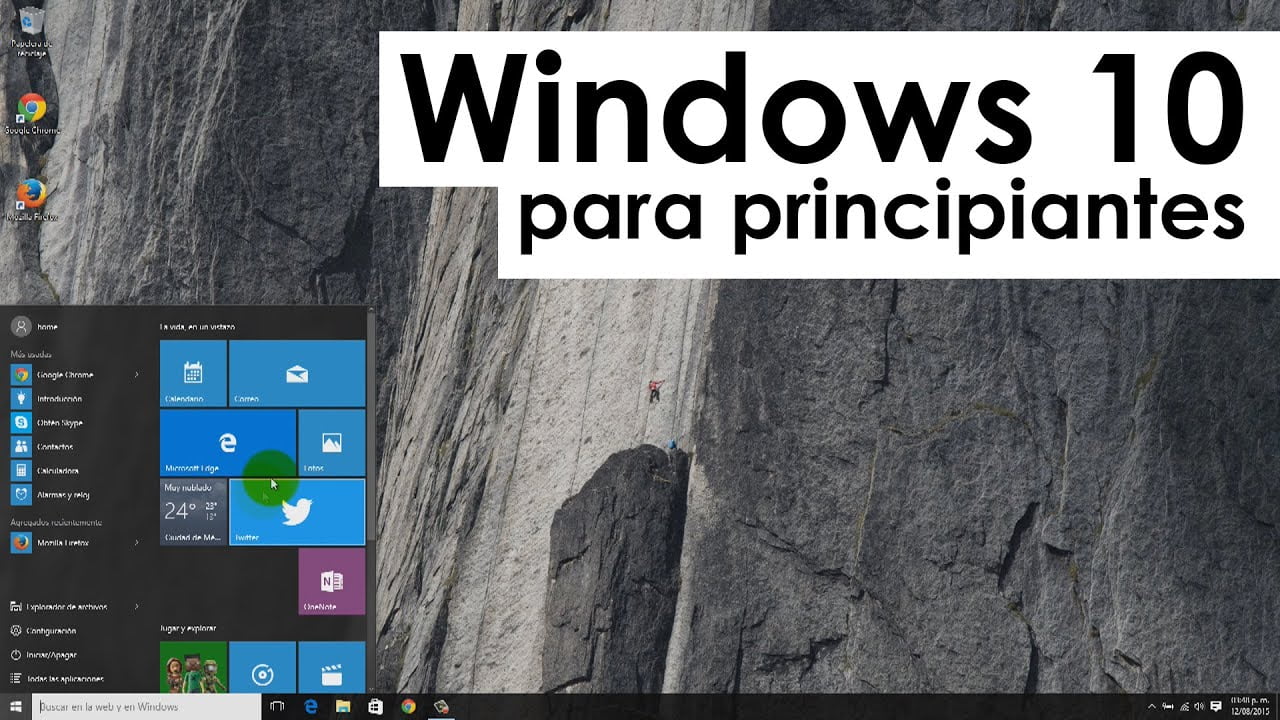This screenshot has width=1280, height=720.
Task: Open Edge from the taskbar
Action: [x=311, y=707]
